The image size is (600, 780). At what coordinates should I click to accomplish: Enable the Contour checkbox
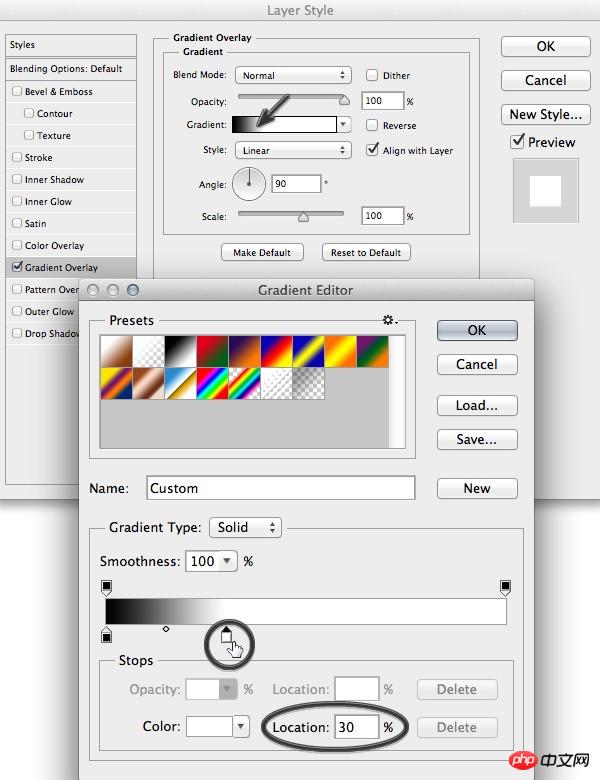(29, 113)
